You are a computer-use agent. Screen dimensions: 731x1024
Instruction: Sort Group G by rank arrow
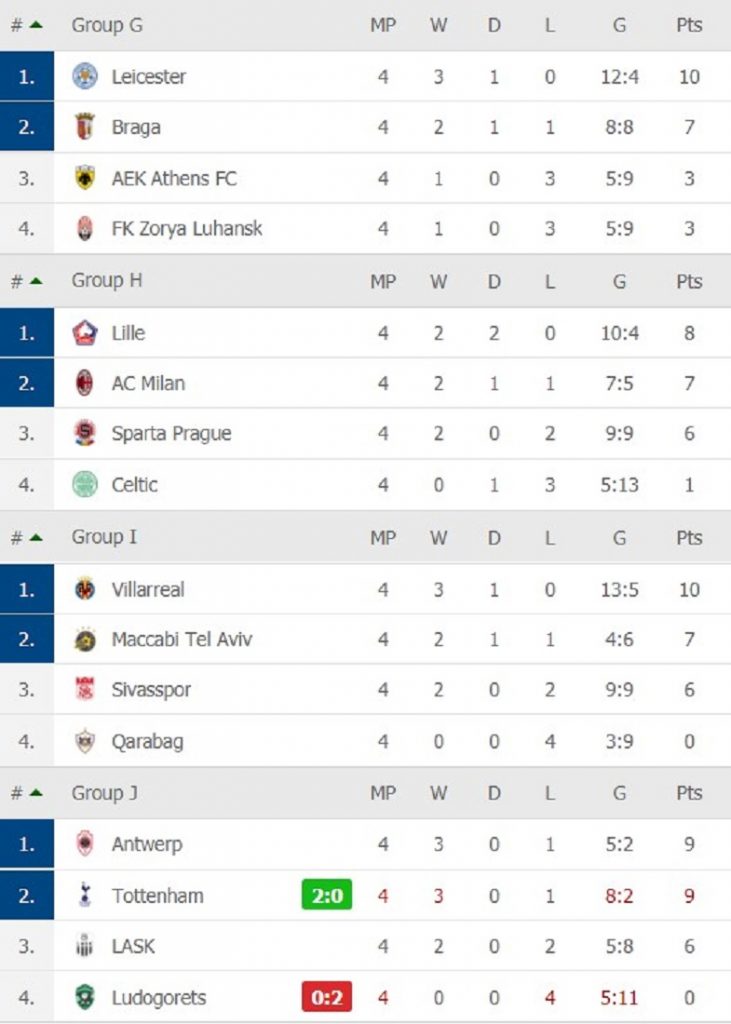(x=36, y=26)
